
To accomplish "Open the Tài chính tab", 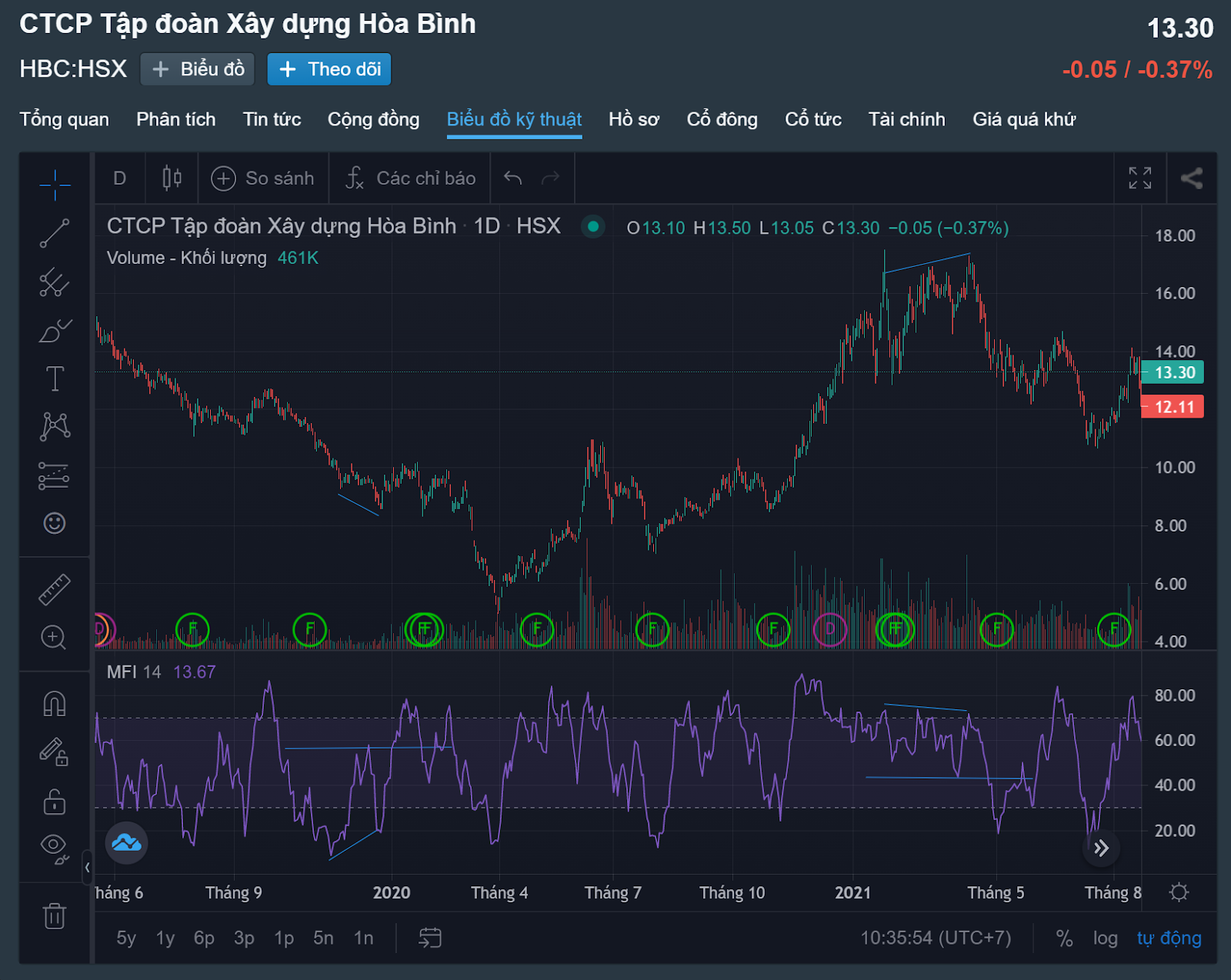I will pyautogui.click(x=907, y=119).
